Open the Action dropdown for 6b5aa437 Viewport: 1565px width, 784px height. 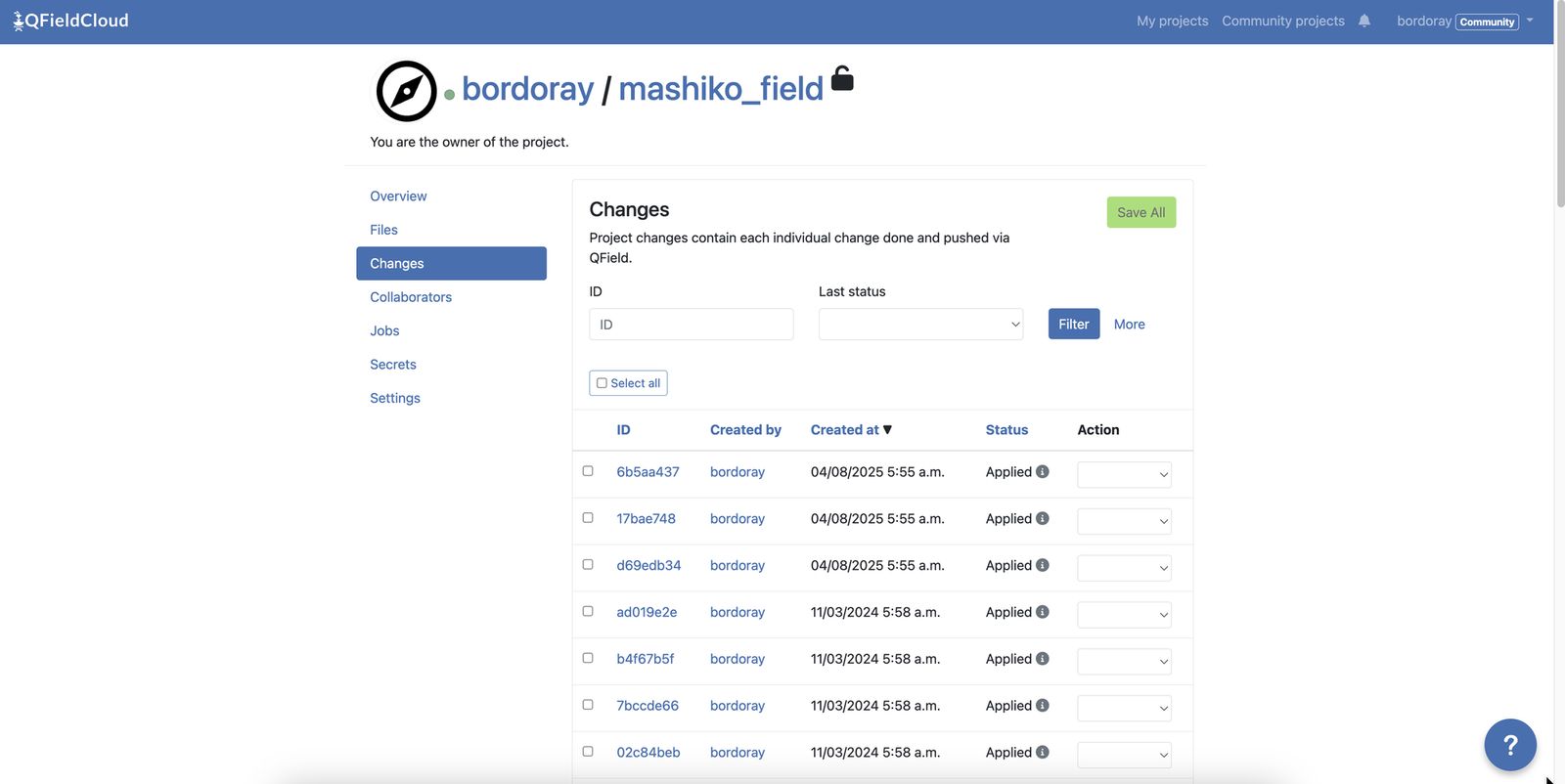[x=1124, y=475]
